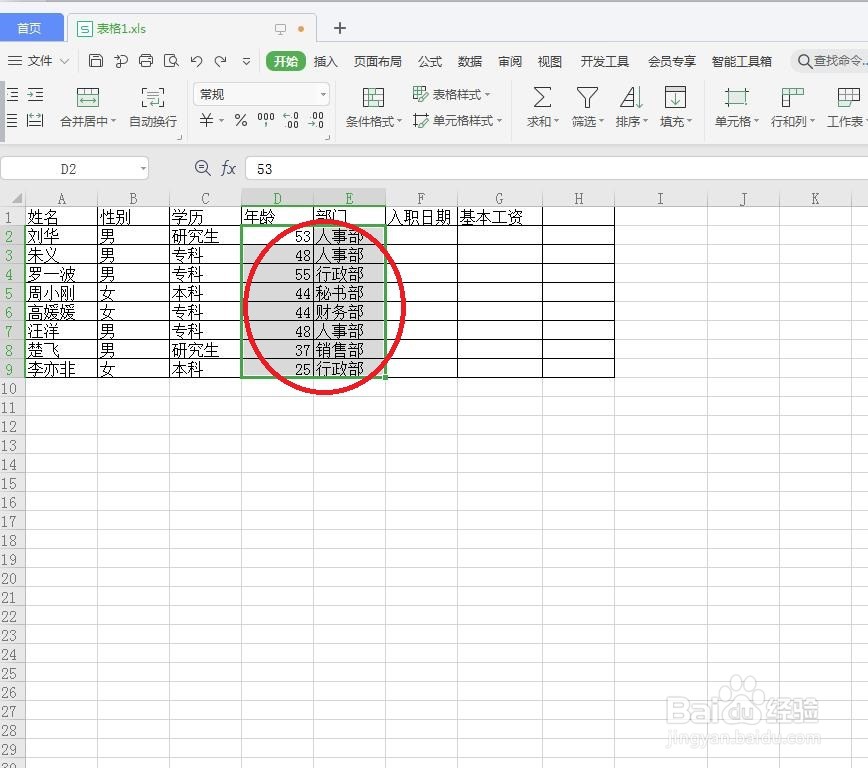The height and width of the screenshot is (768, 868).
Task: Click the Find Command search box
Action: point(830,60)
